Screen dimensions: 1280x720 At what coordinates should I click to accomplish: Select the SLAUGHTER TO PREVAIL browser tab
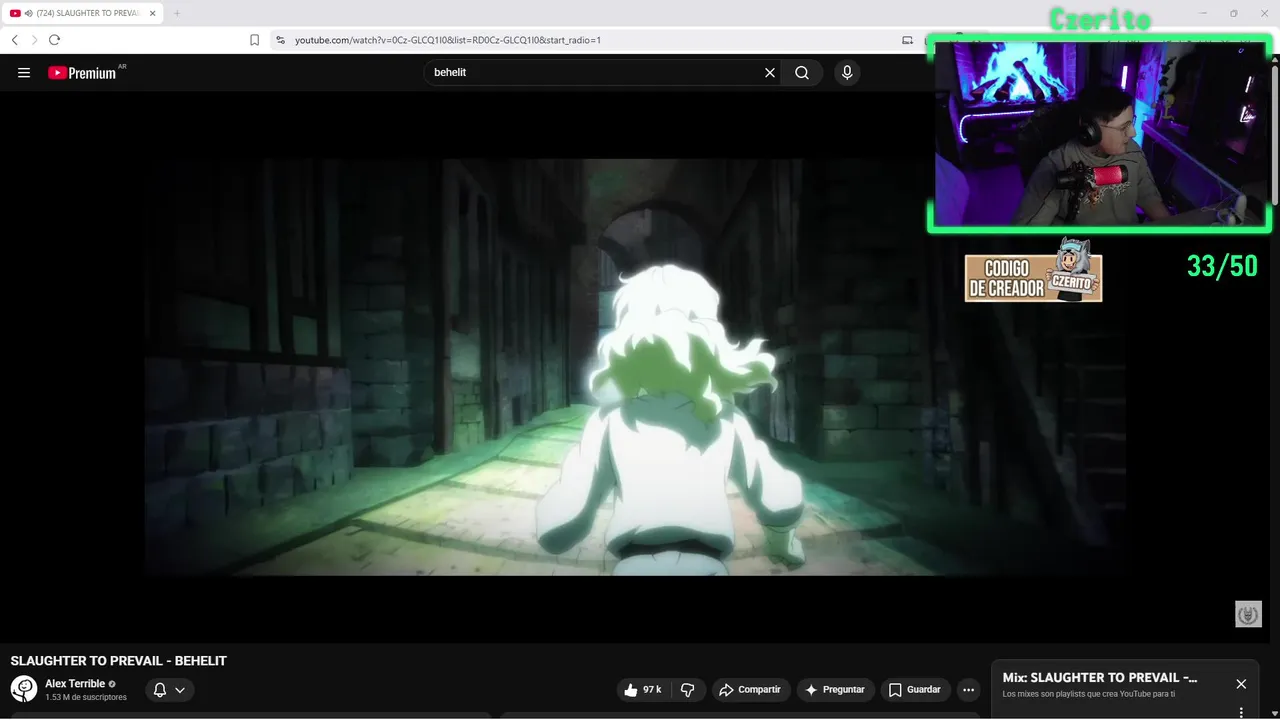click(x=83, y=13)
